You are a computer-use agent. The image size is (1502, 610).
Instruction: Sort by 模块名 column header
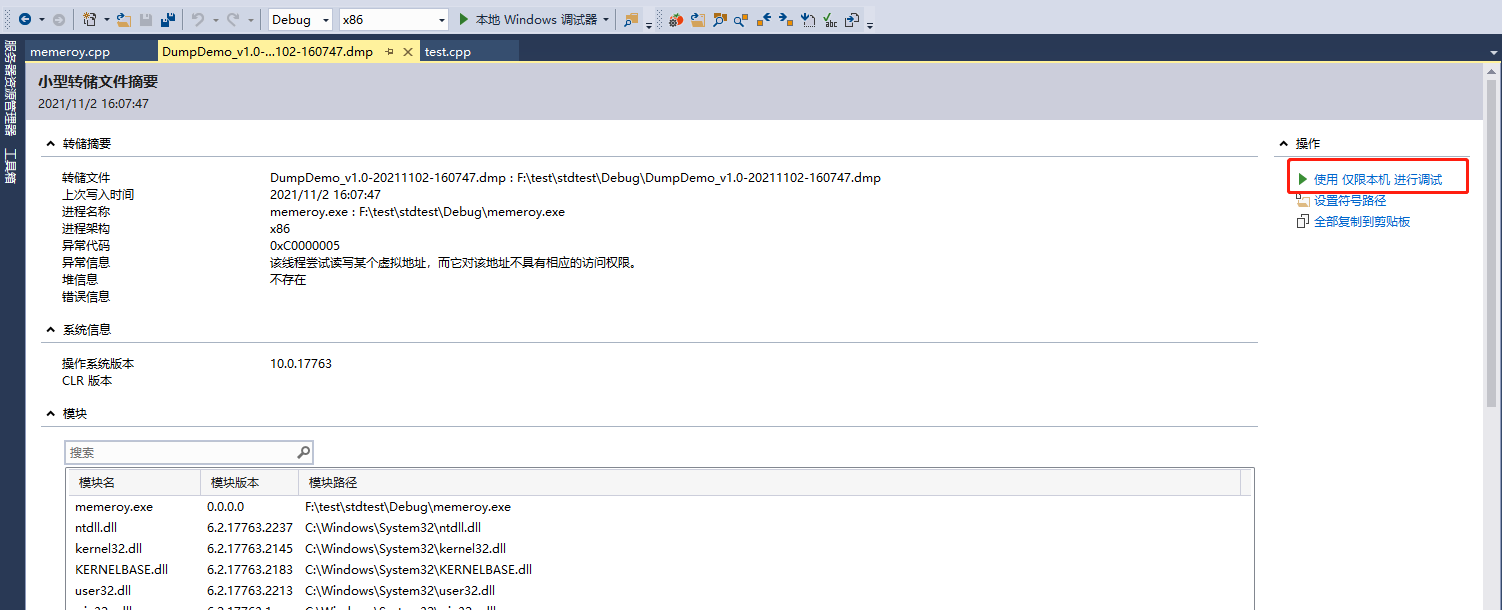133,483
